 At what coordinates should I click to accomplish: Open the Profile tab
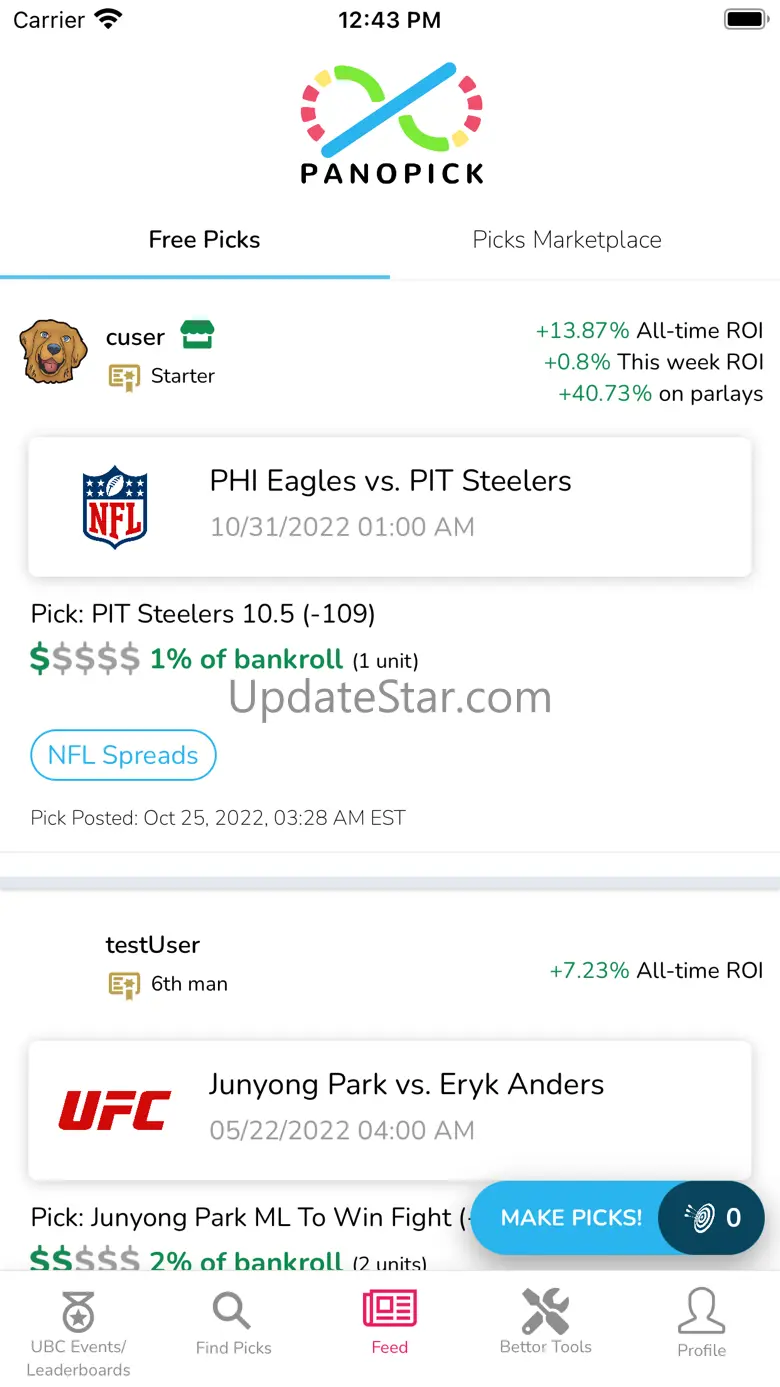click(701, 1323)
